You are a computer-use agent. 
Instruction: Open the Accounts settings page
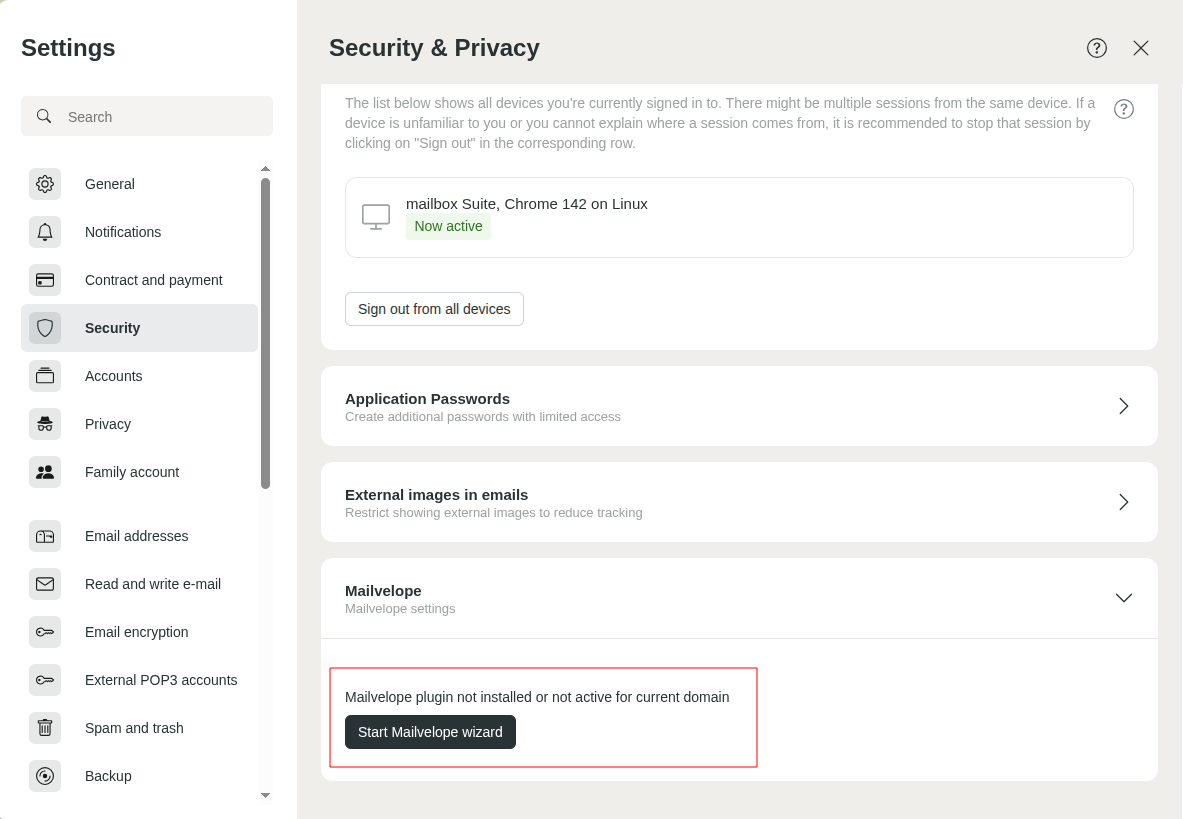tap(113, 376)
